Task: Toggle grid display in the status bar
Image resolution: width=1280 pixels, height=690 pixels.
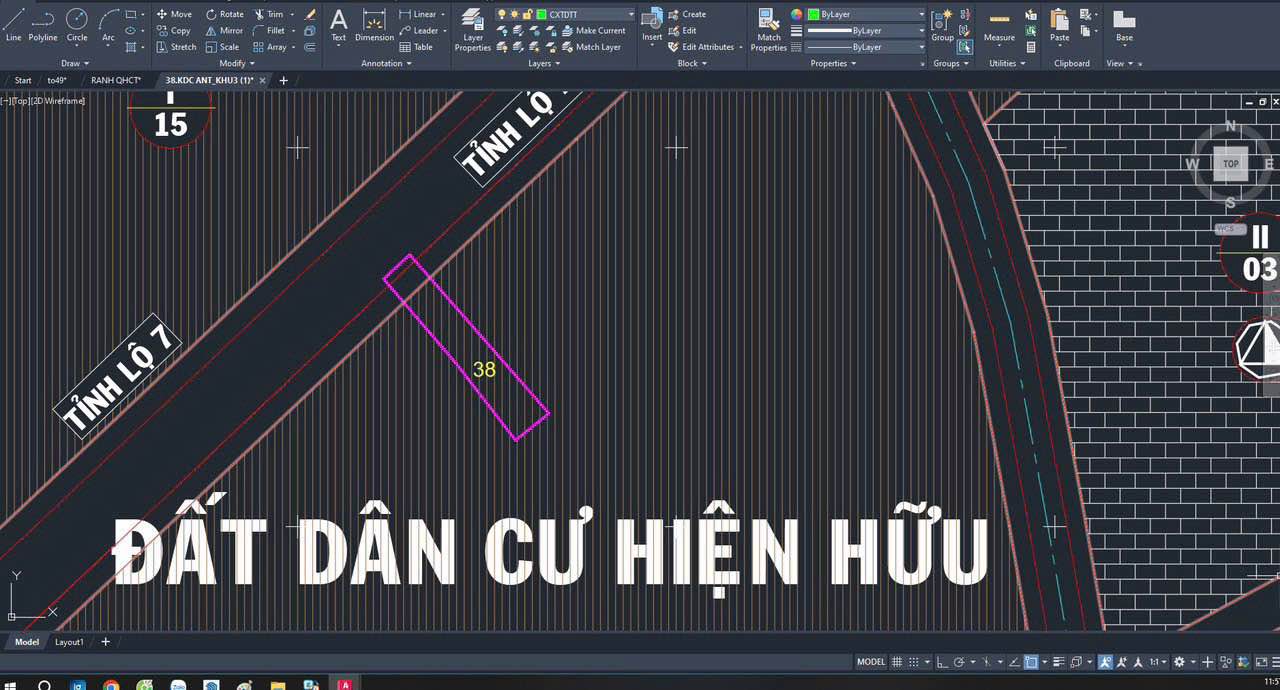Action: (897, 661)
